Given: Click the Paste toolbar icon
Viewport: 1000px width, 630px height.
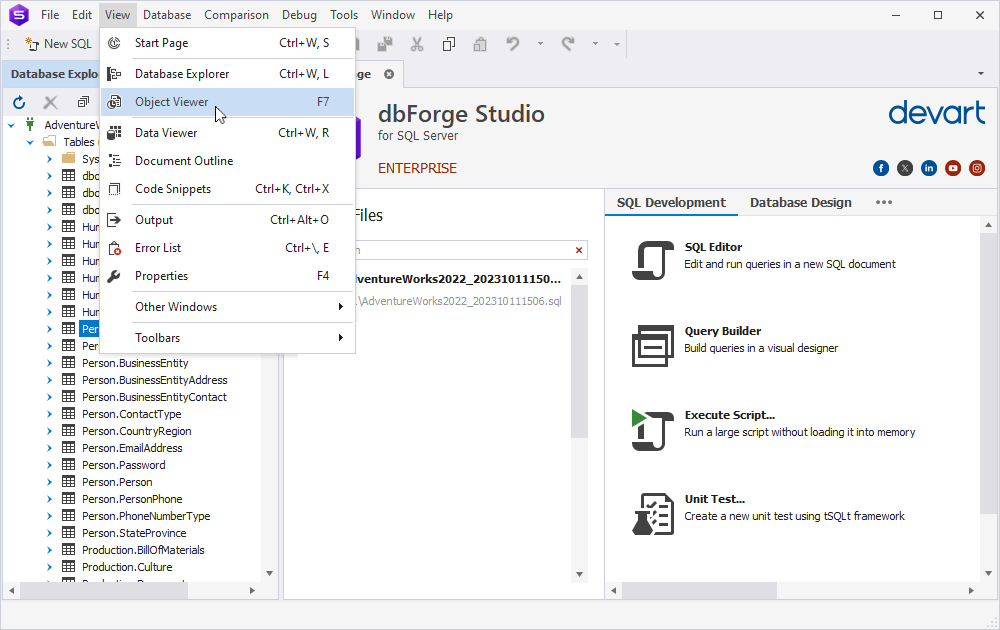Looking at the screenshot, I should coord(480,44).
